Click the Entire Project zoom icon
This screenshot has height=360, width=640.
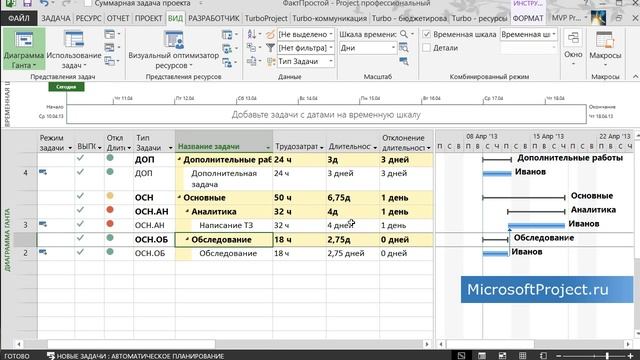(404, 48)
